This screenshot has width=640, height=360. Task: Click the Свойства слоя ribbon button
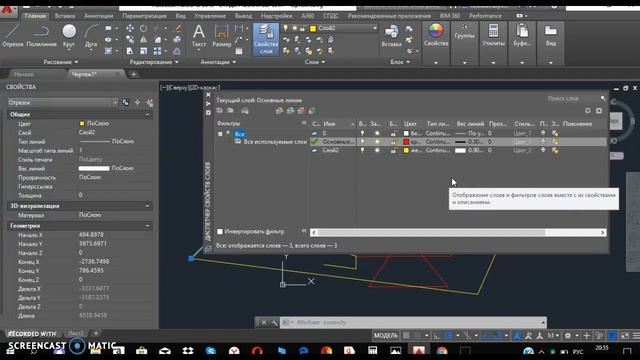pyautogui.click(x=266, y=39)
